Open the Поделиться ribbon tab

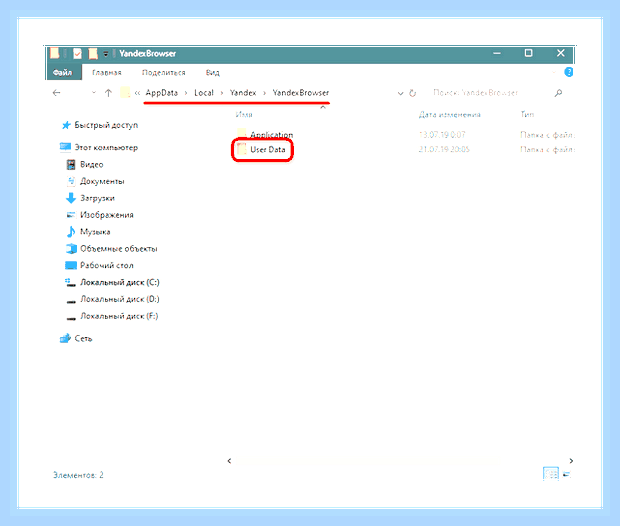pyautogui.click(x=164, y=73)
